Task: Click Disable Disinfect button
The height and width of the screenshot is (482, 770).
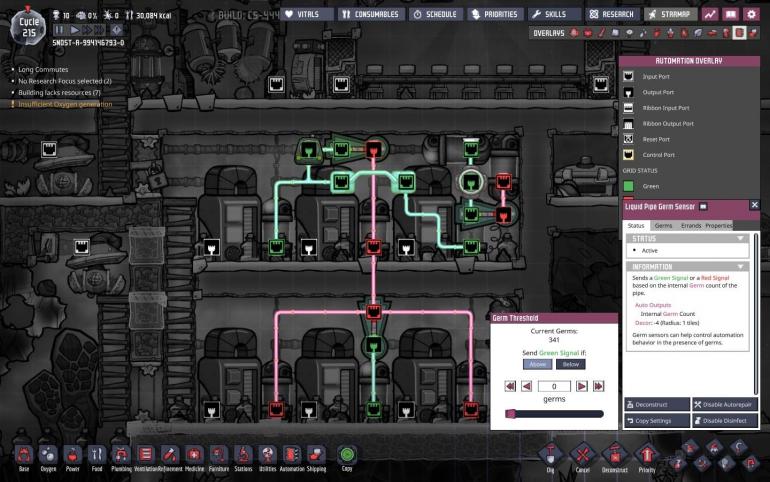Action: (x=725, y=421)
